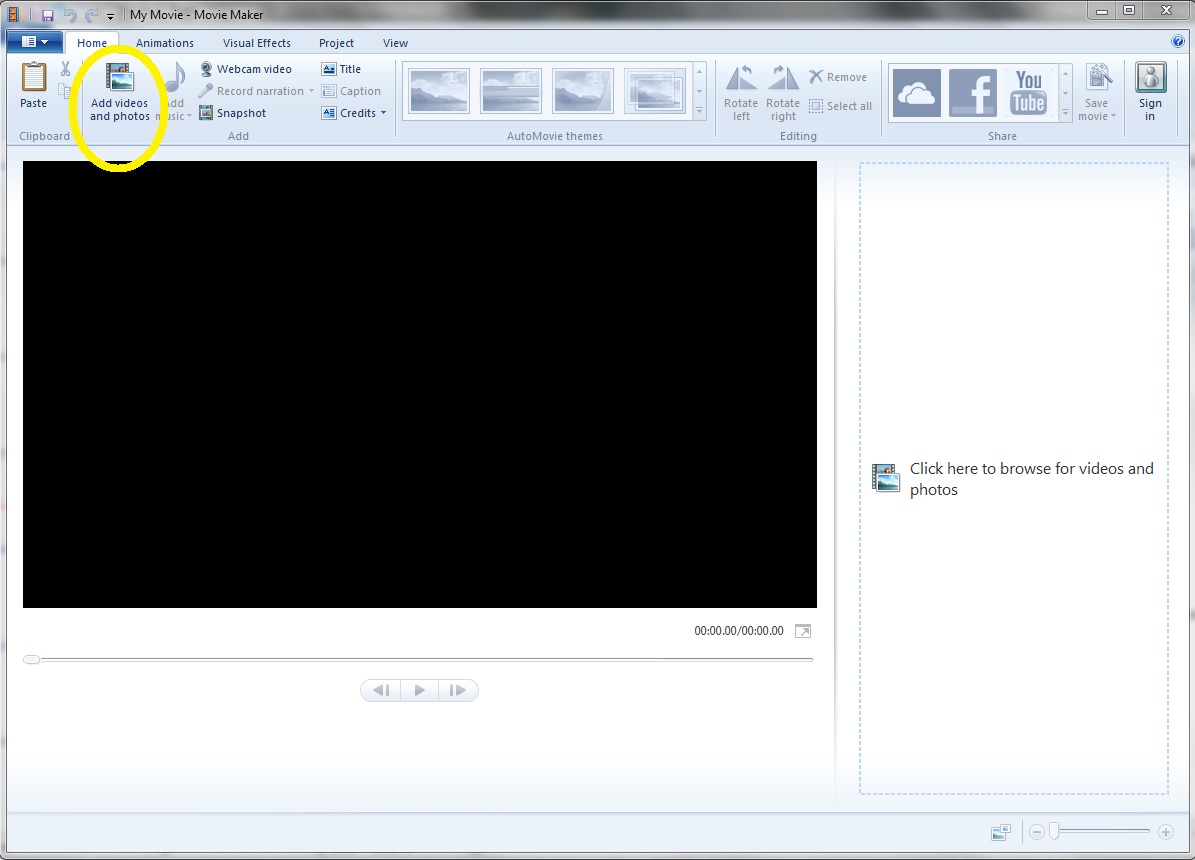Zoom in time scale plus button
Screen dimensions: 1195x860
pos(1165,832)
